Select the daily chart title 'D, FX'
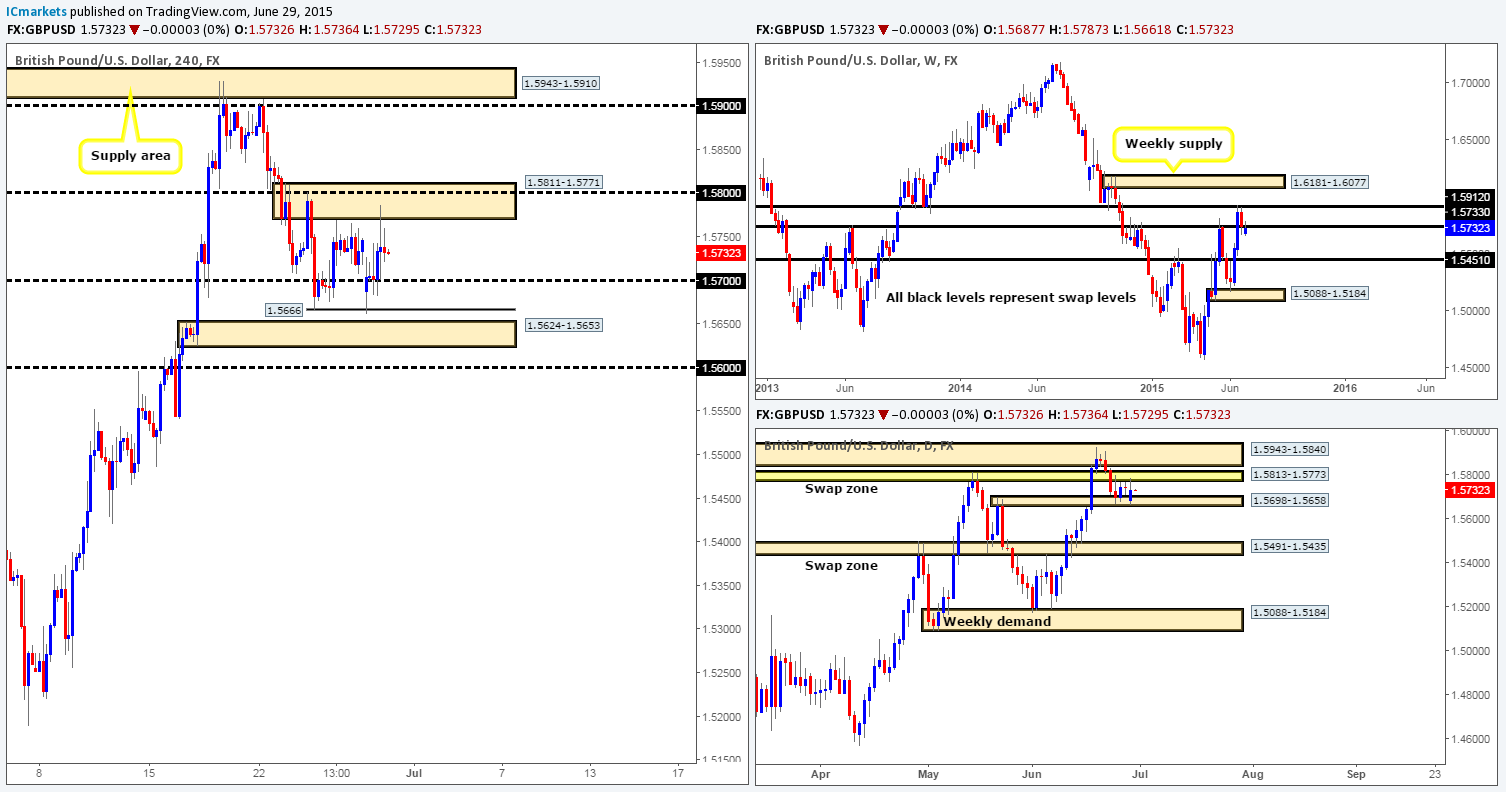This screenshot has height=792, width=1506. (x=859, y=445)
